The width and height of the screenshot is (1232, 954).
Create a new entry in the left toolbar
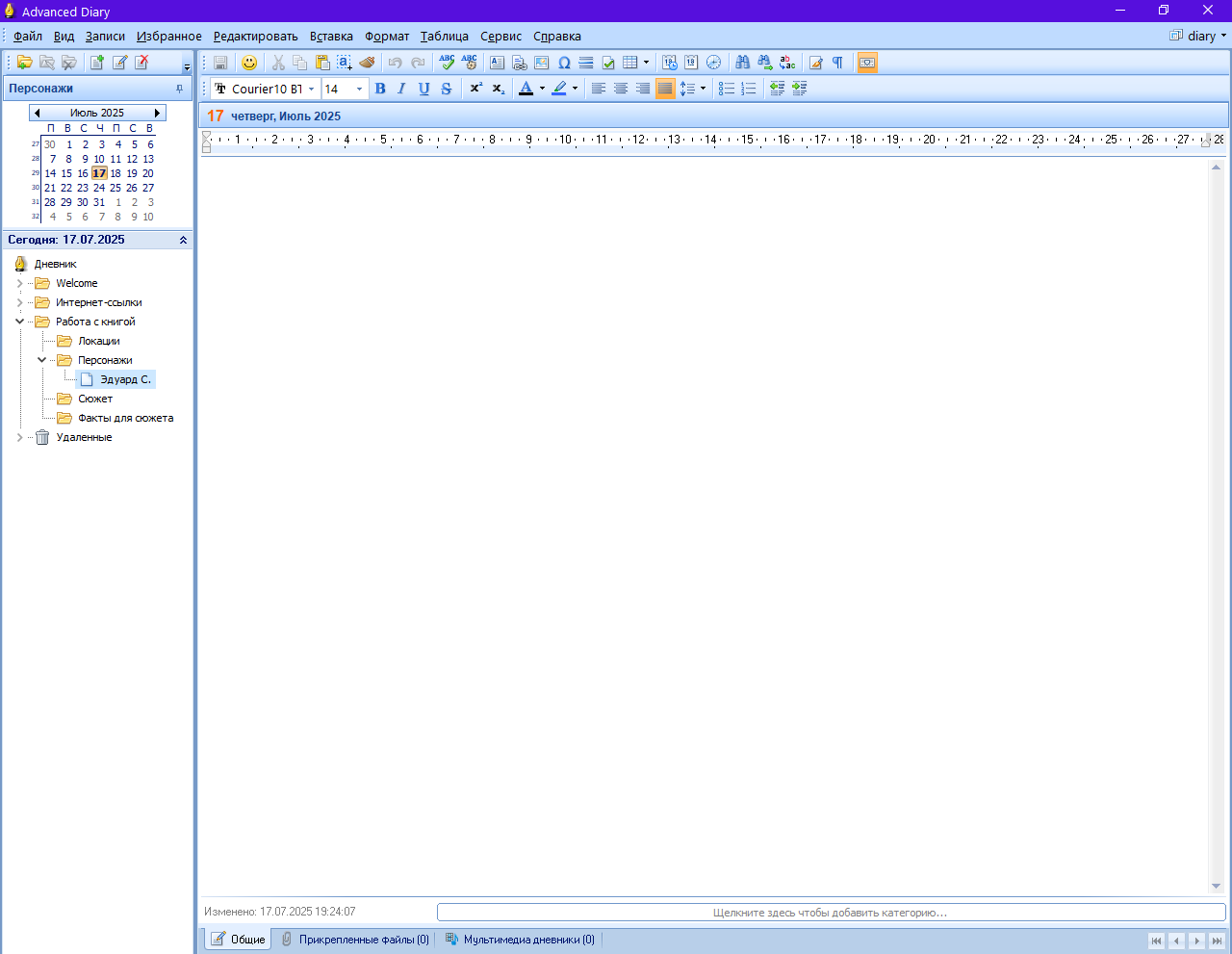click(x=97, y=63)
